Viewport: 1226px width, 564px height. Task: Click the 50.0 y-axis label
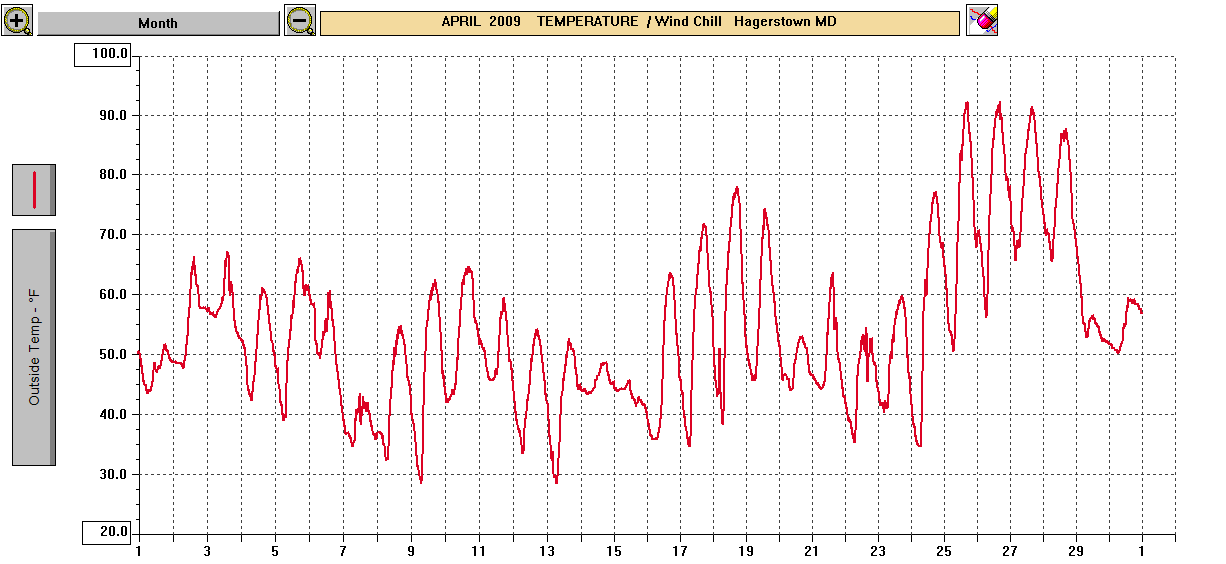point(112,355)
